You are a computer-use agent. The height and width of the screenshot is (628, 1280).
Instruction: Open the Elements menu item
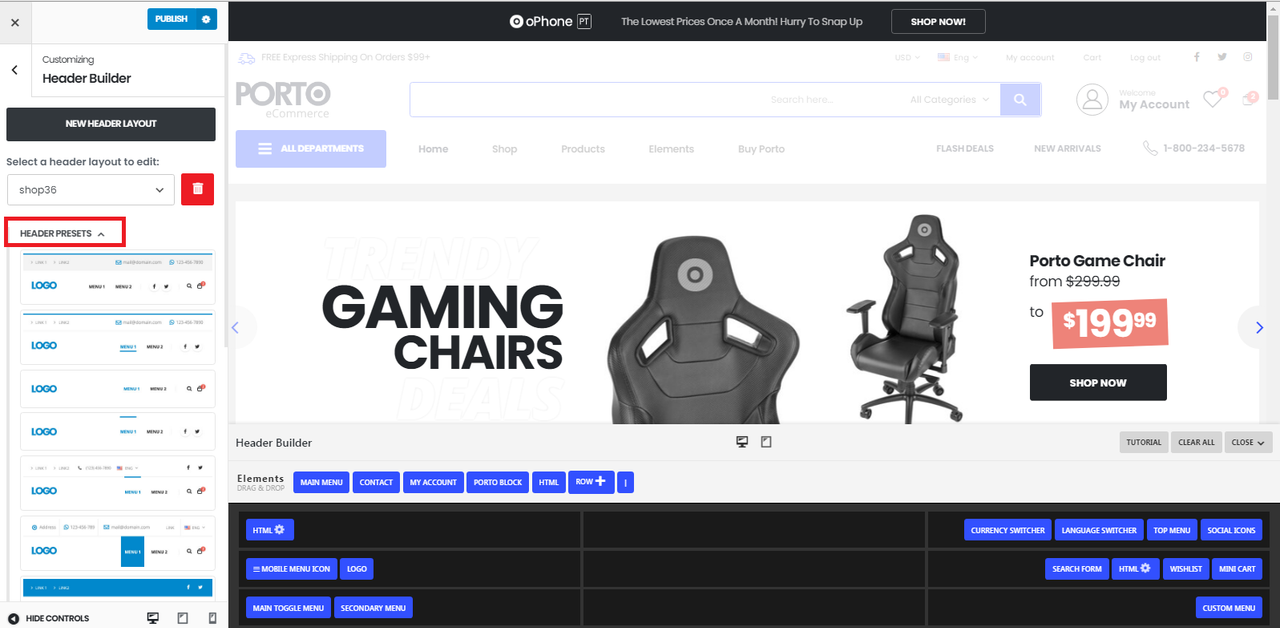click(x=671, y=149)
